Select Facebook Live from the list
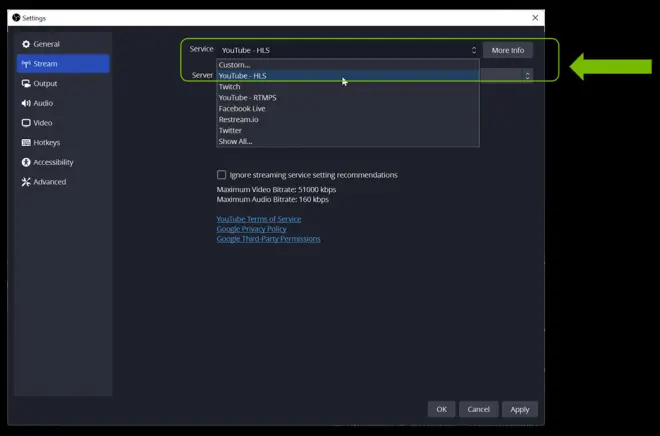Screen dimensions: 660x436 [x=348, y=109]
